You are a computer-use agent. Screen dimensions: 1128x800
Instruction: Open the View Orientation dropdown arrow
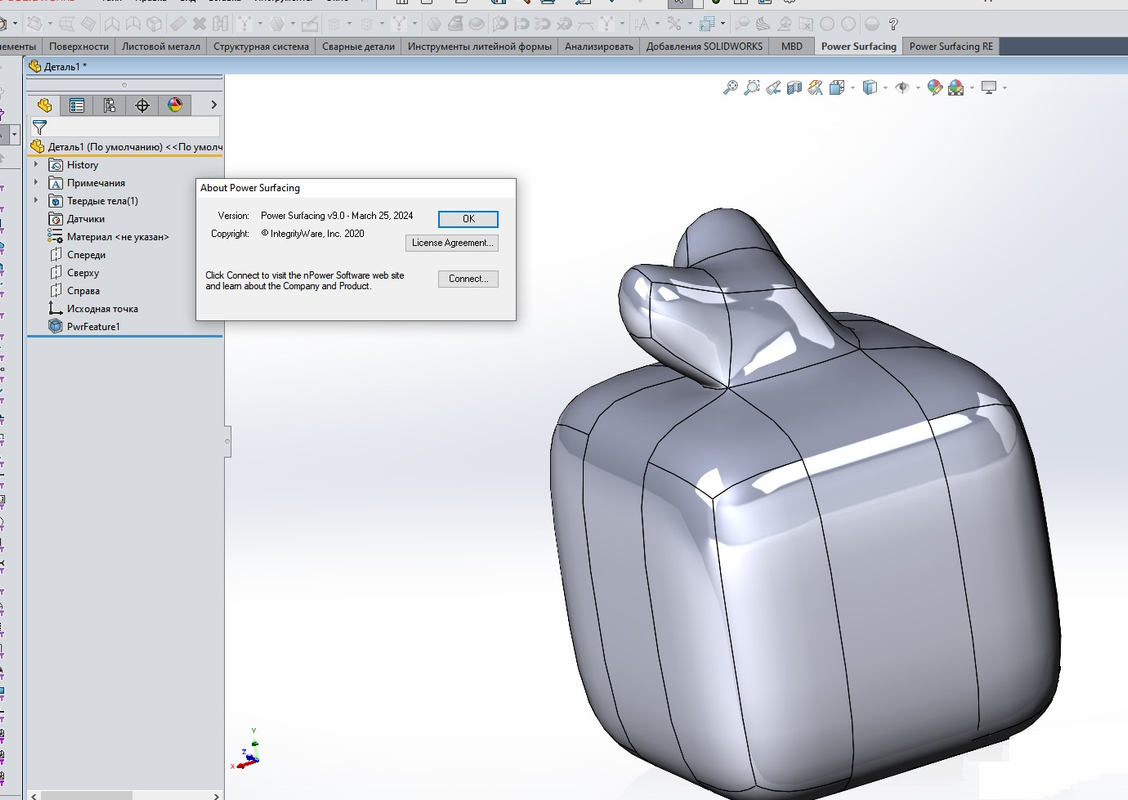coord(852,88)
